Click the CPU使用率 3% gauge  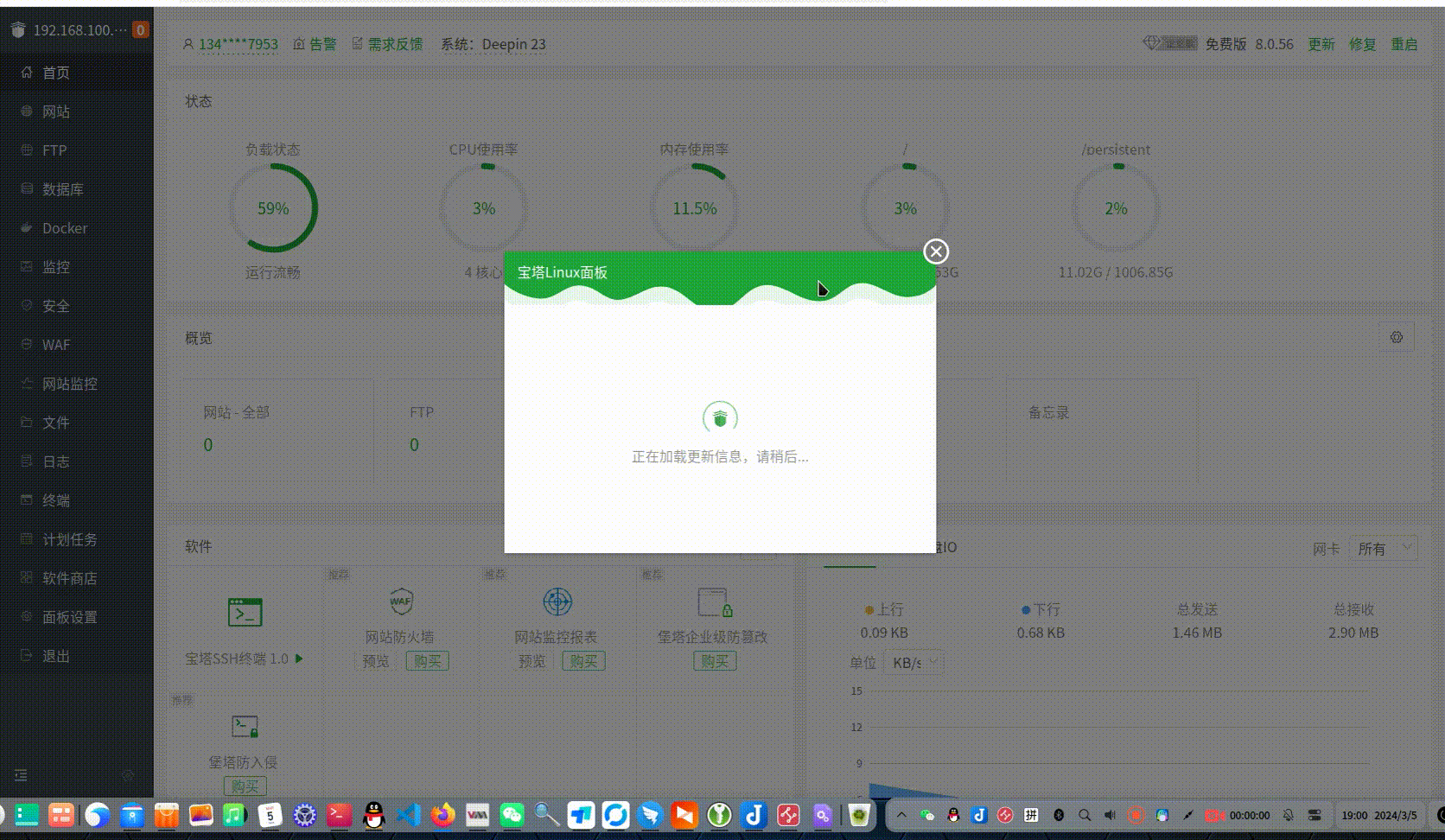[x=484, y=208]
